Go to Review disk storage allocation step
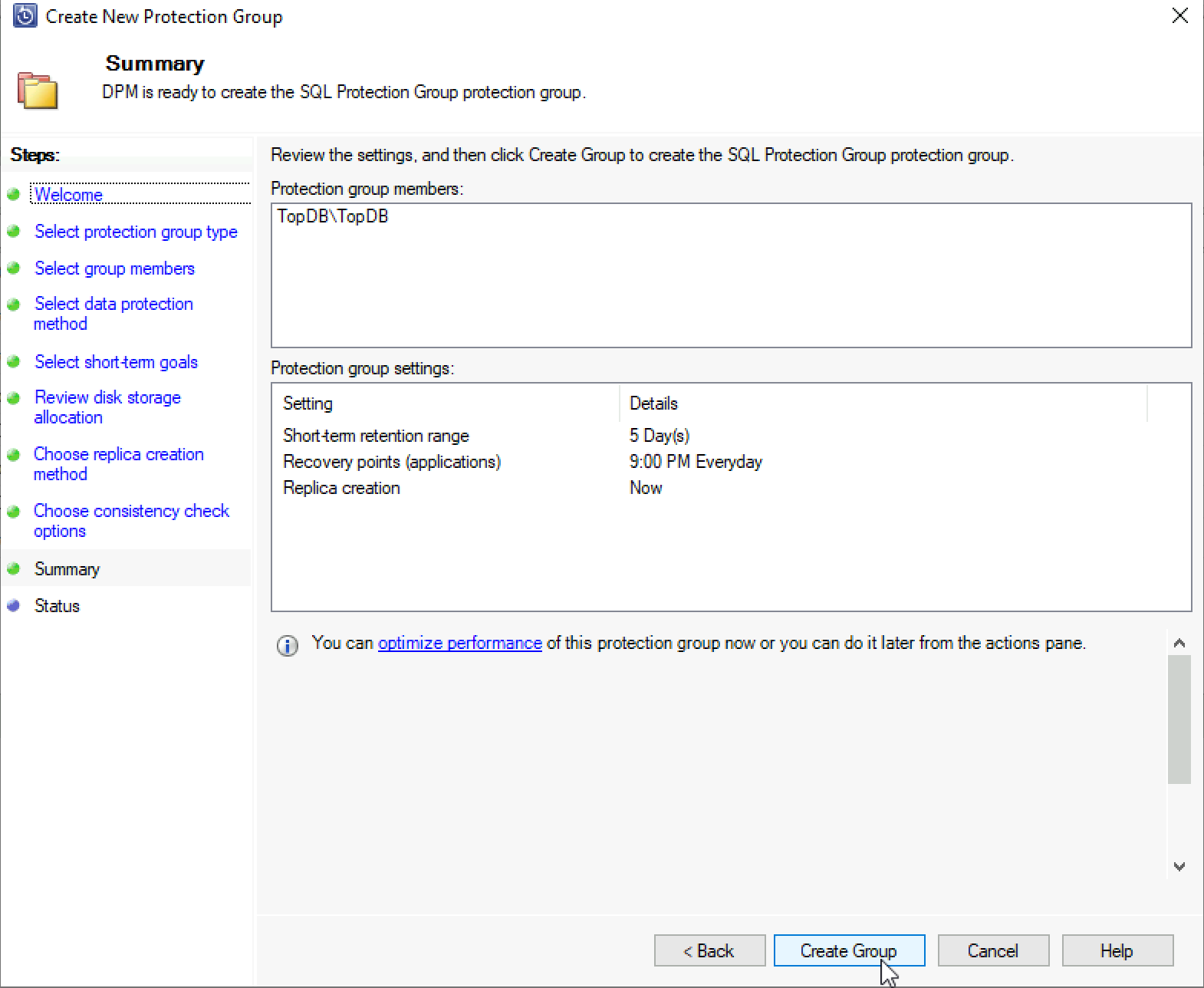Viewport: 1204px width, 988px height. click(107, 407)
